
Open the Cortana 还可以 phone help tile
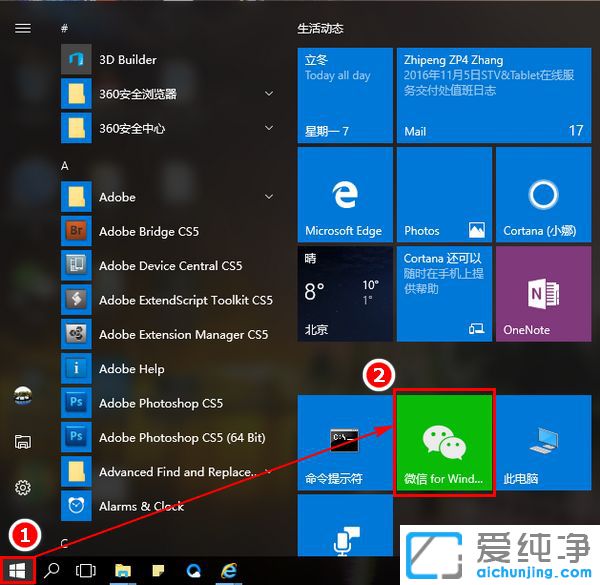[444, 294]
